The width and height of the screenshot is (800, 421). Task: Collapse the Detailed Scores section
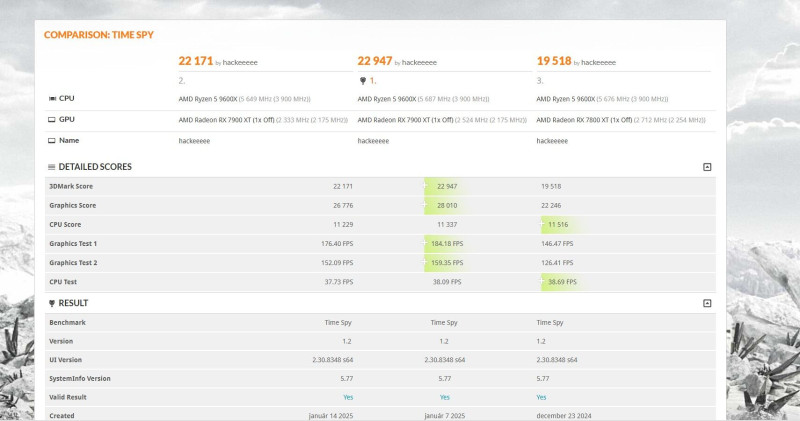(707, 167)
